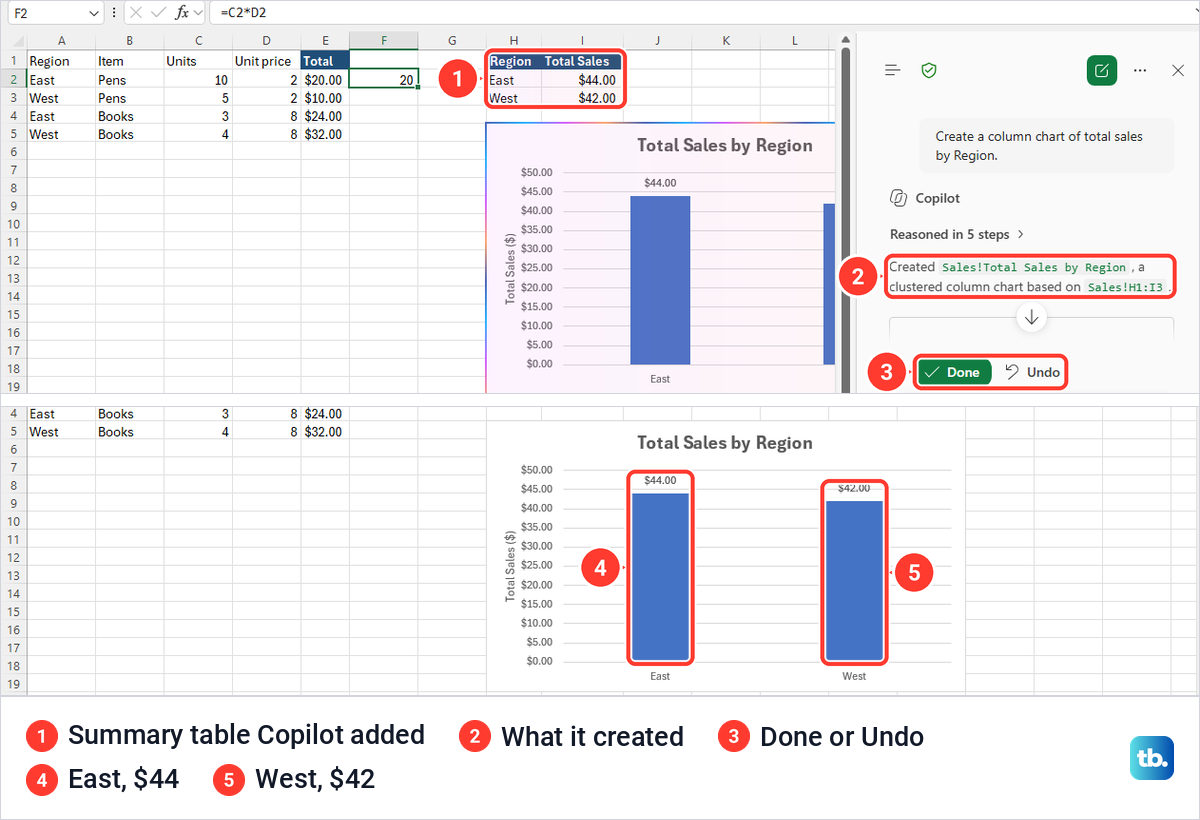
Task: Click the Total Sales summary header cell
Action: [x=582, y=61]
